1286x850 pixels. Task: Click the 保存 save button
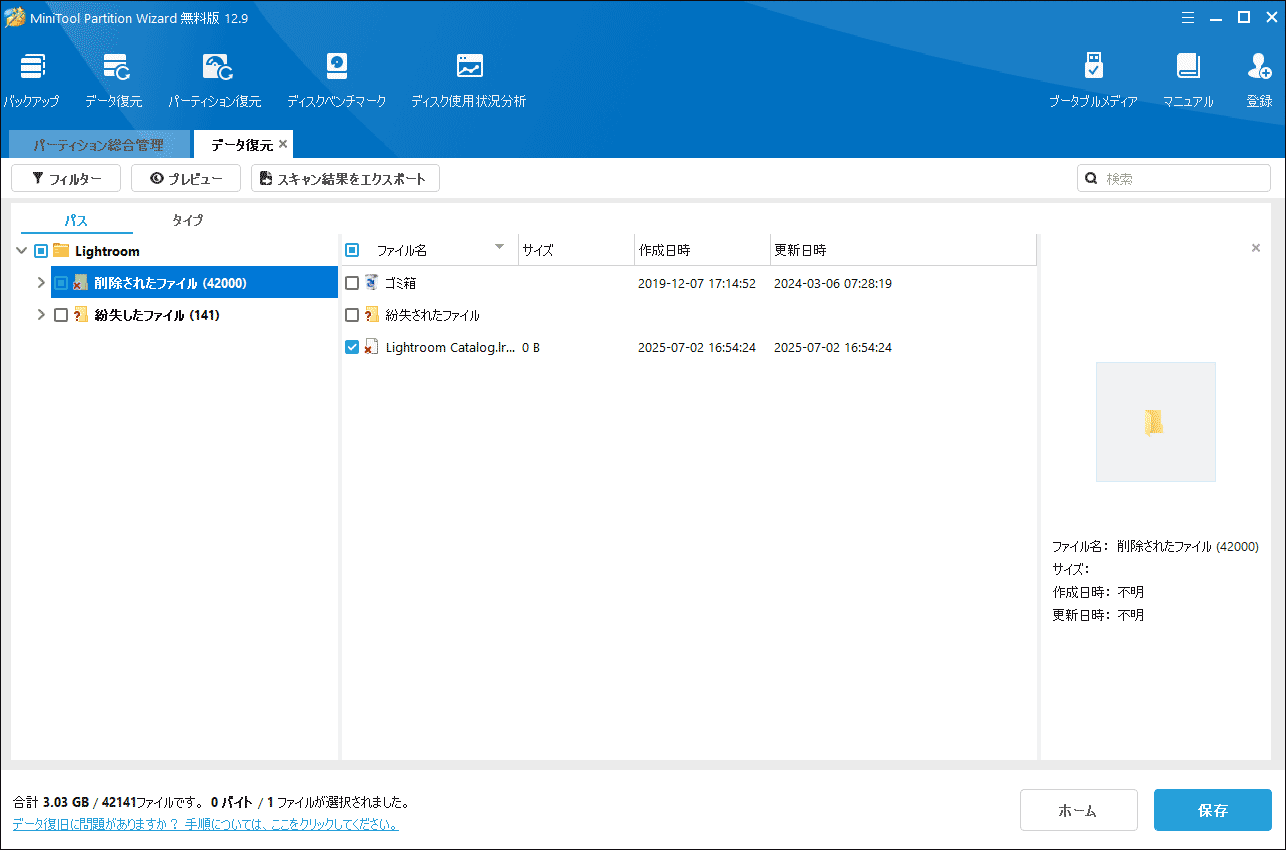click(x=1213, y=810)
